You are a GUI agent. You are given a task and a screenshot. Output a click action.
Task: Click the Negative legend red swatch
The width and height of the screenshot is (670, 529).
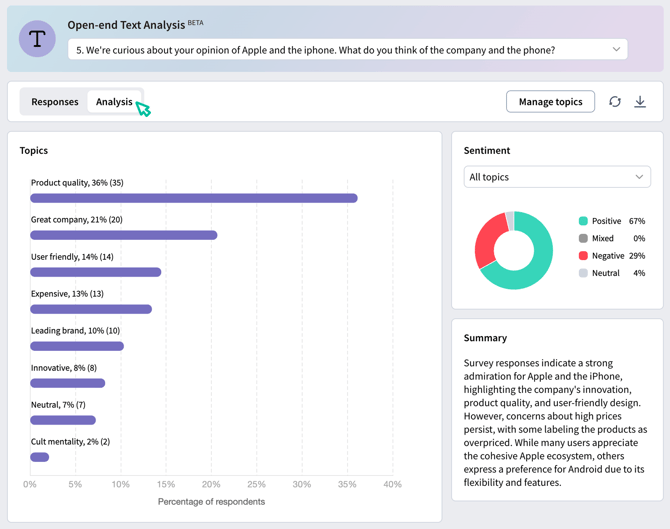tap(583, 256)
